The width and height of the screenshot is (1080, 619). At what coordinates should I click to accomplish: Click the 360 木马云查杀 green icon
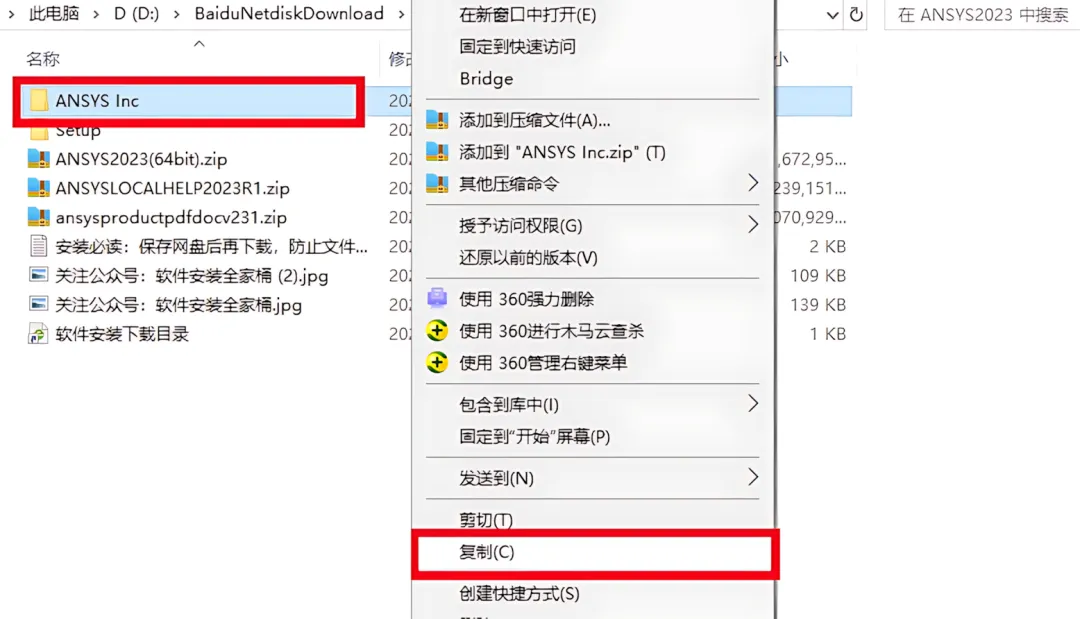(437, 331)
